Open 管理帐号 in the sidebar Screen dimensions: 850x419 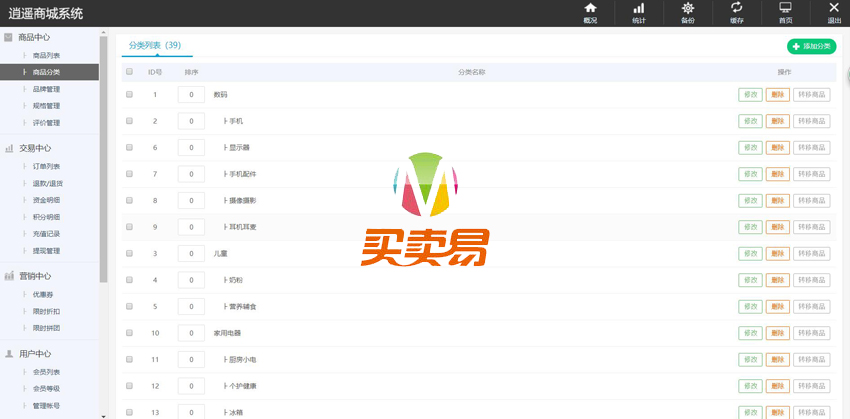(x=46, y=405)
